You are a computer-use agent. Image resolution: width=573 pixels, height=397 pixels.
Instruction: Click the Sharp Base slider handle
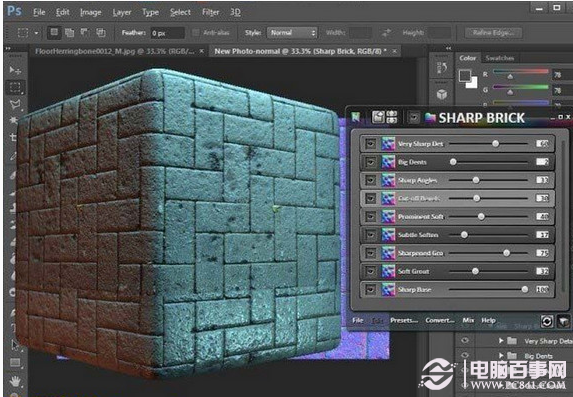pyautogui.click(x=525, y=289)
